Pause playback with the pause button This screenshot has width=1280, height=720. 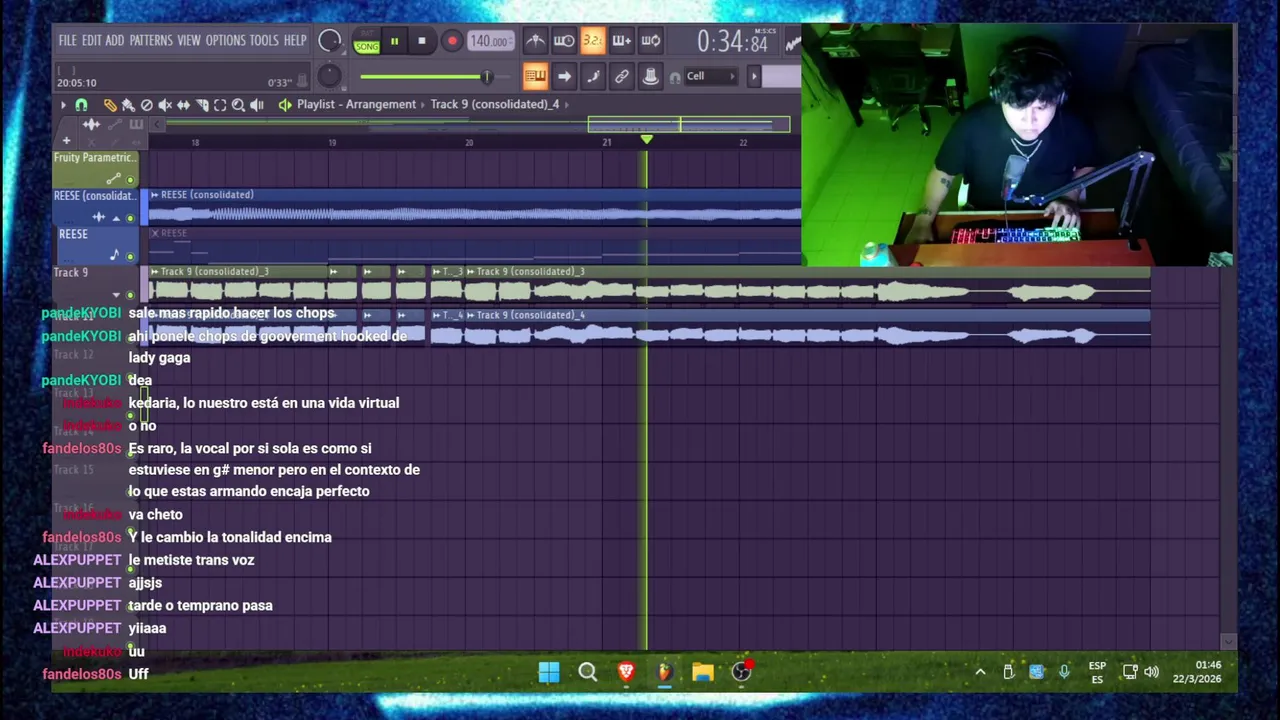tap(394, 41)
